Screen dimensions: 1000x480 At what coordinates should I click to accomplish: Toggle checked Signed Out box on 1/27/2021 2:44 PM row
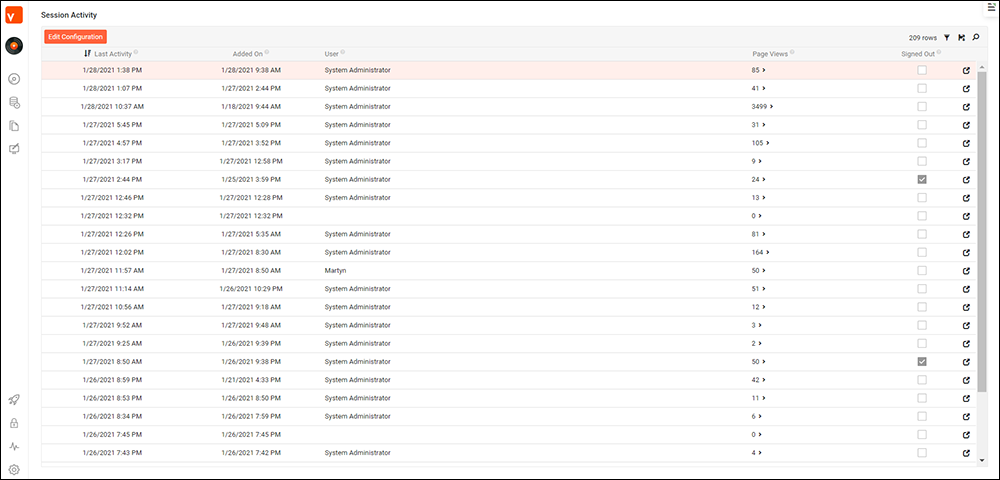(922, 179)
